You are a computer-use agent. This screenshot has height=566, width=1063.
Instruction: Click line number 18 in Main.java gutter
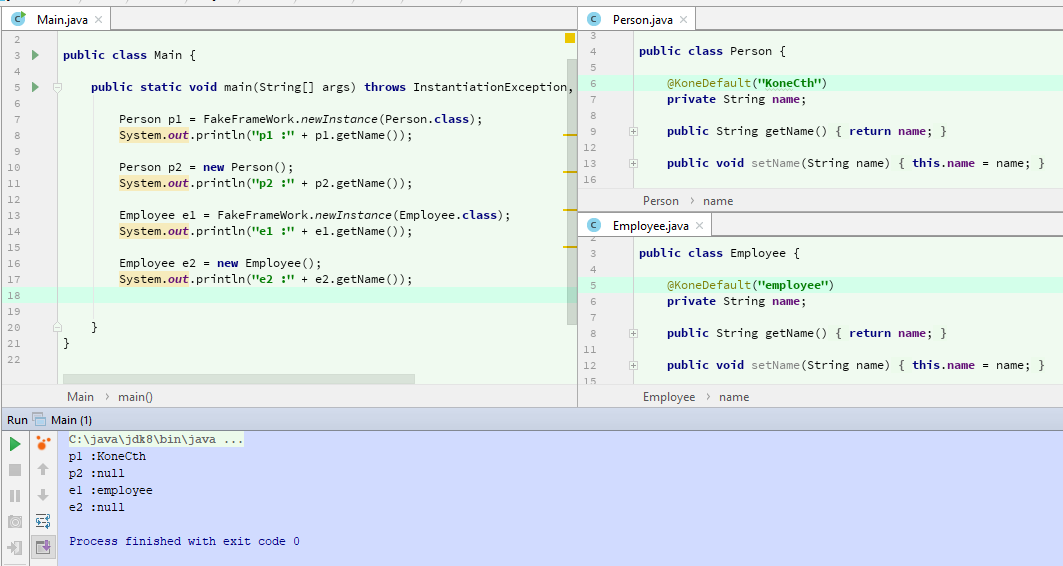[x=14, y=296]
